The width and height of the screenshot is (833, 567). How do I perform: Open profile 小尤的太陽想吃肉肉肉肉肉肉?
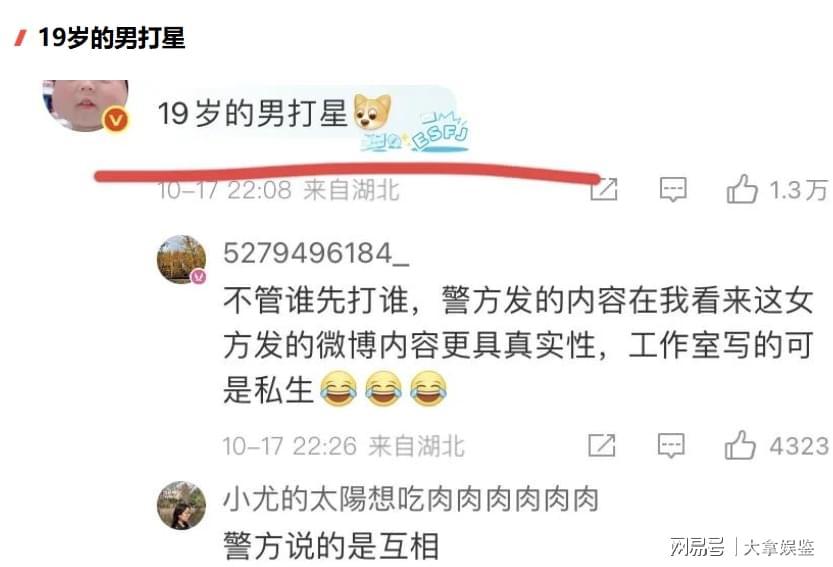pyautogui.click(x=411, y=499)
